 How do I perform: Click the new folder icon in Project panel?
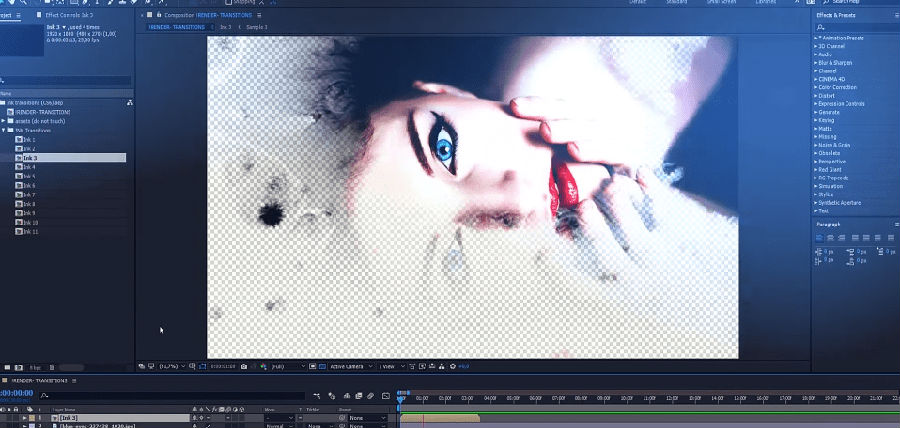(x=7, y=367)
